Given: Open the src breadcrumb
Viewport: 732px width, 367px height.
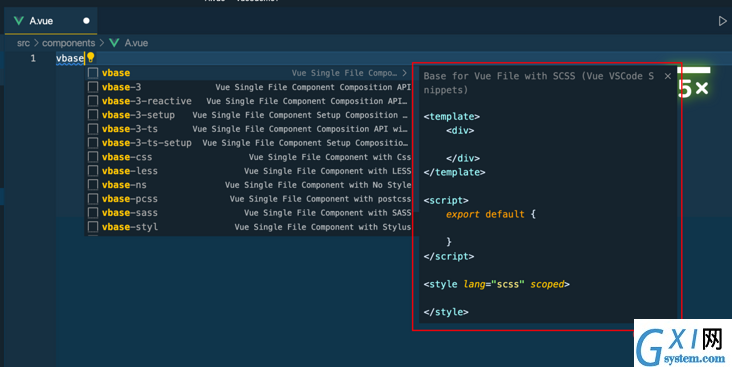Looking at the screenshot, I should click(23, 43).
